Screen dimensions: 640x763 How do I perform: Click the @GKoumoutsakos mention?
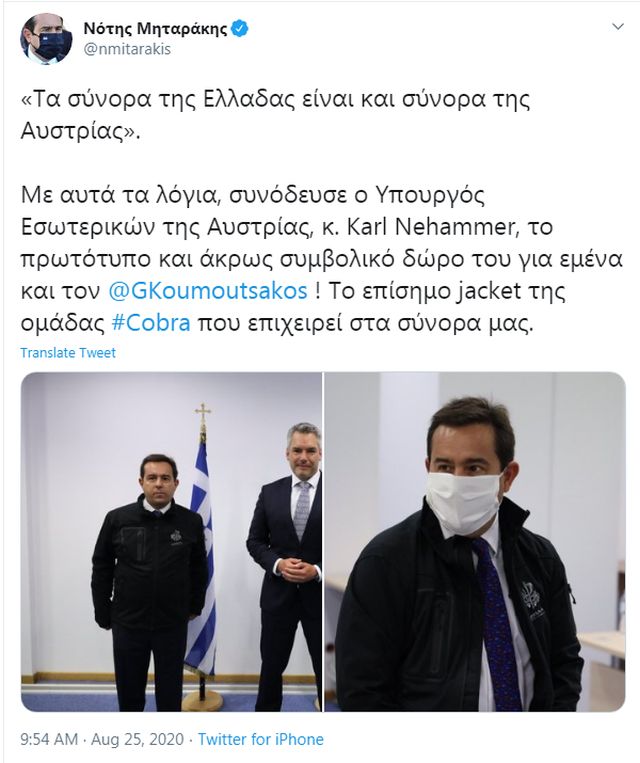pyautogui.click(x=208, y=291)
